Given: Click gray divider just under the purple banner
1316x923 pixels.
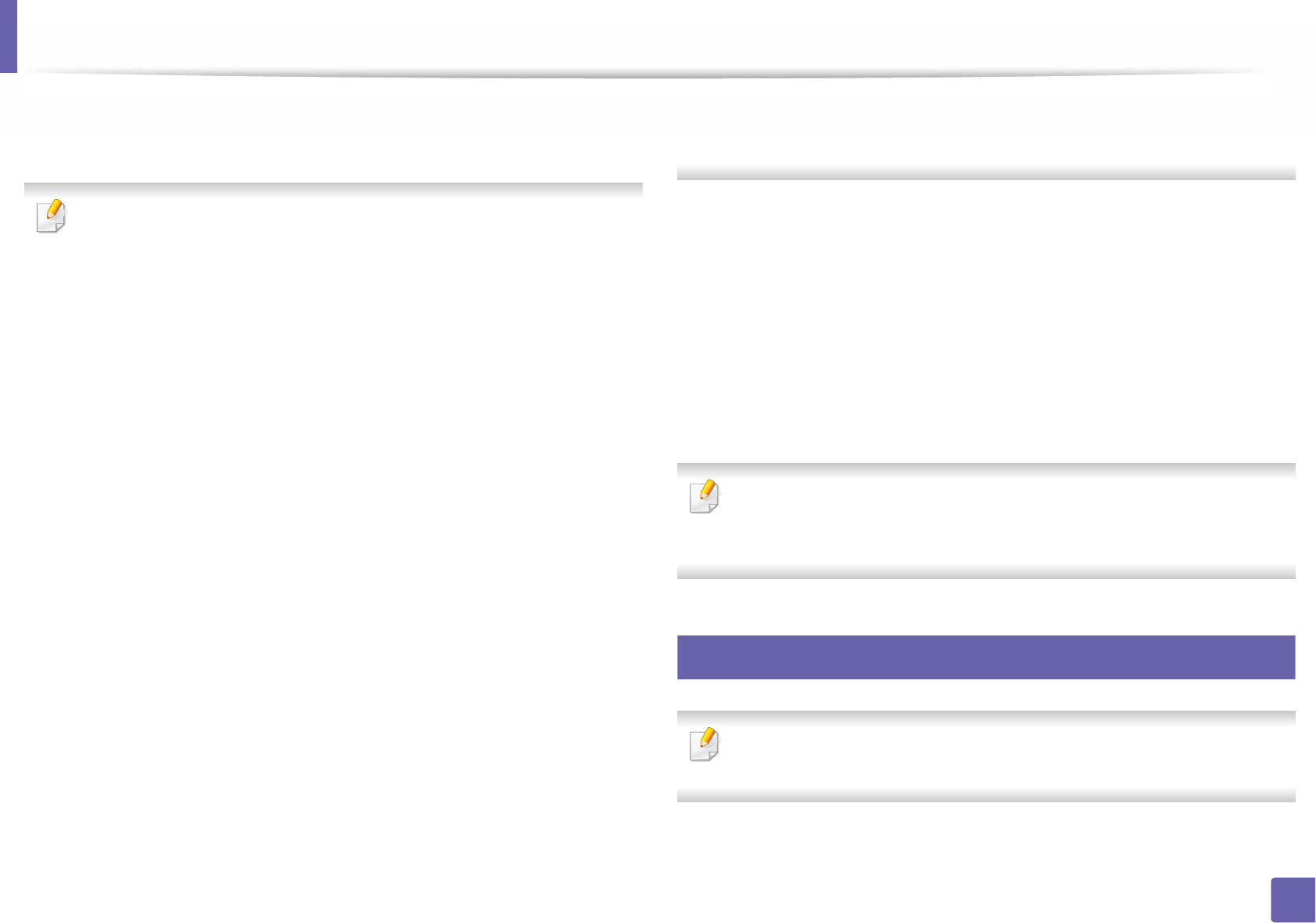Looking at the screenshot, I should point(985,717).
